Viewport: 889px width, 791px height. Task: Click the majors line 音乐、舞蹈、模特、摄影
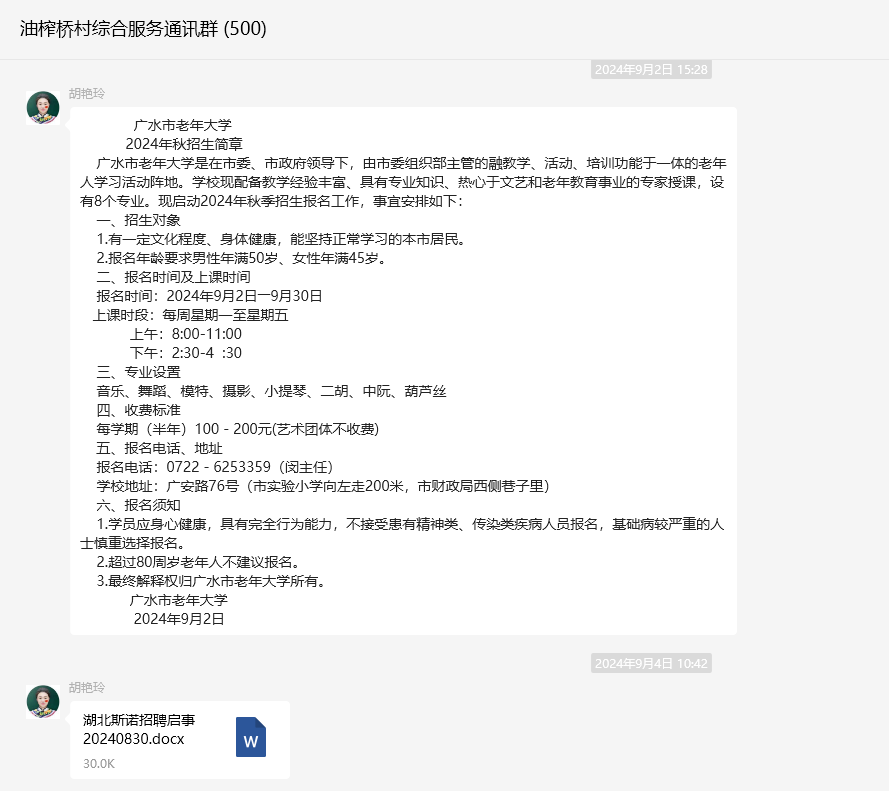point(271,391)
